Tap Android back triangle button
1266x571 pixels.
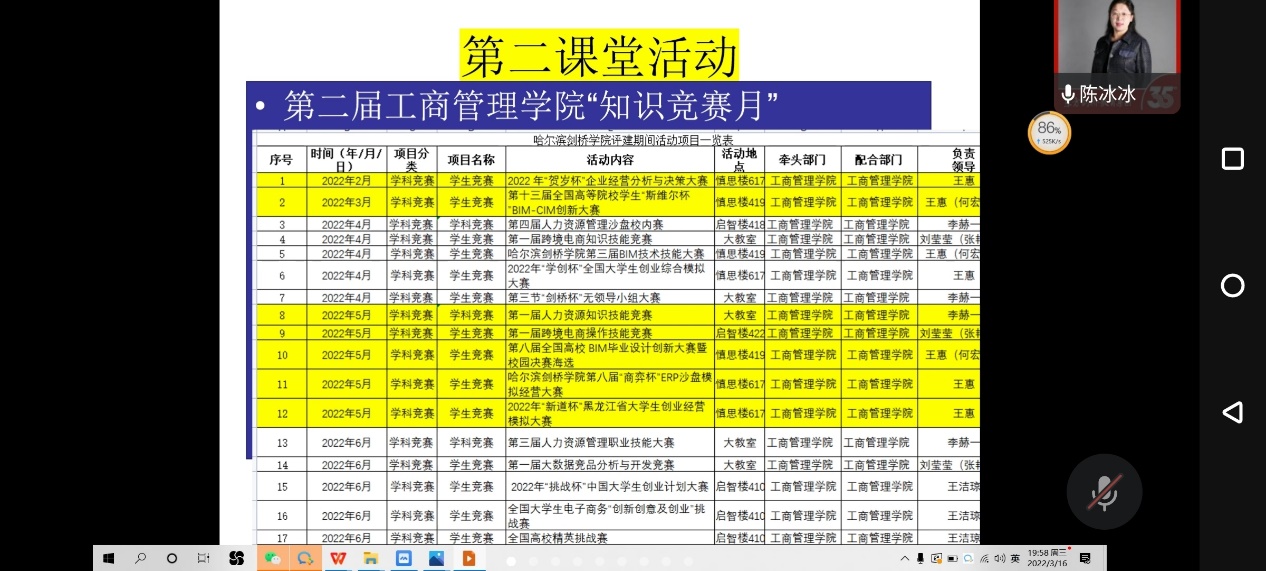click(1232, 412)
